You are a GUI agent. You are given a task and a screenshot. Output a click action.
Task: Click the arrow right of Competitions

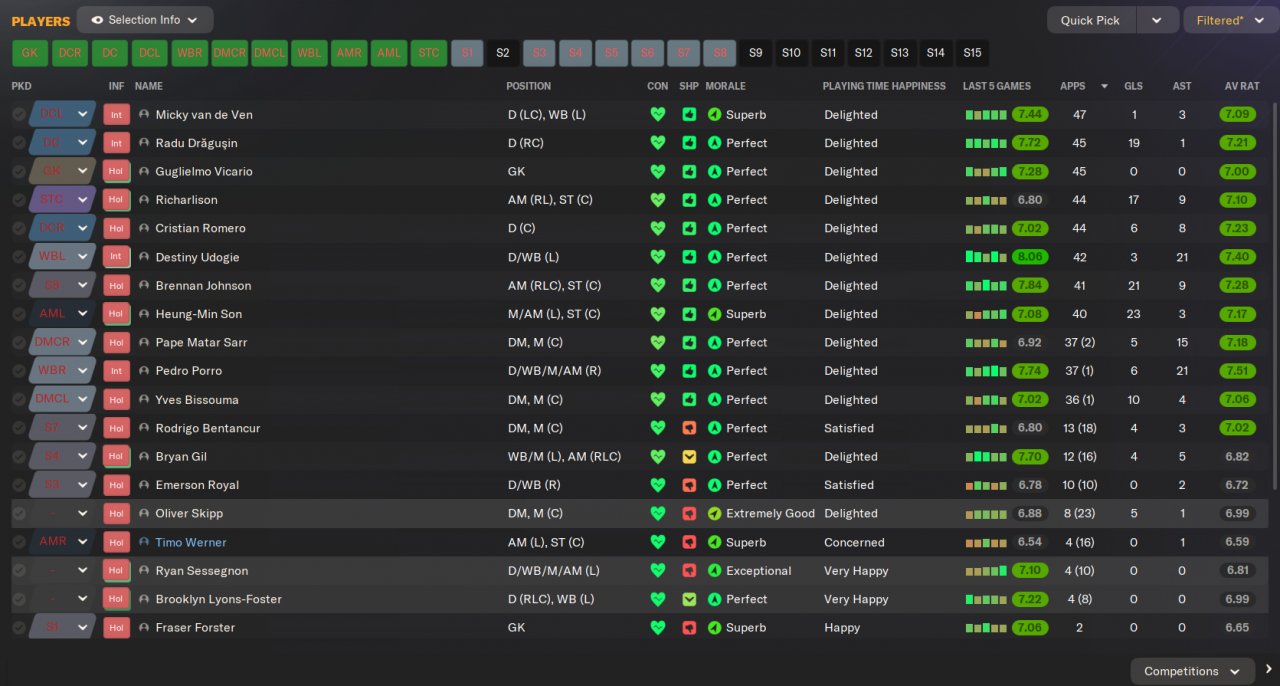(1268, 670)
